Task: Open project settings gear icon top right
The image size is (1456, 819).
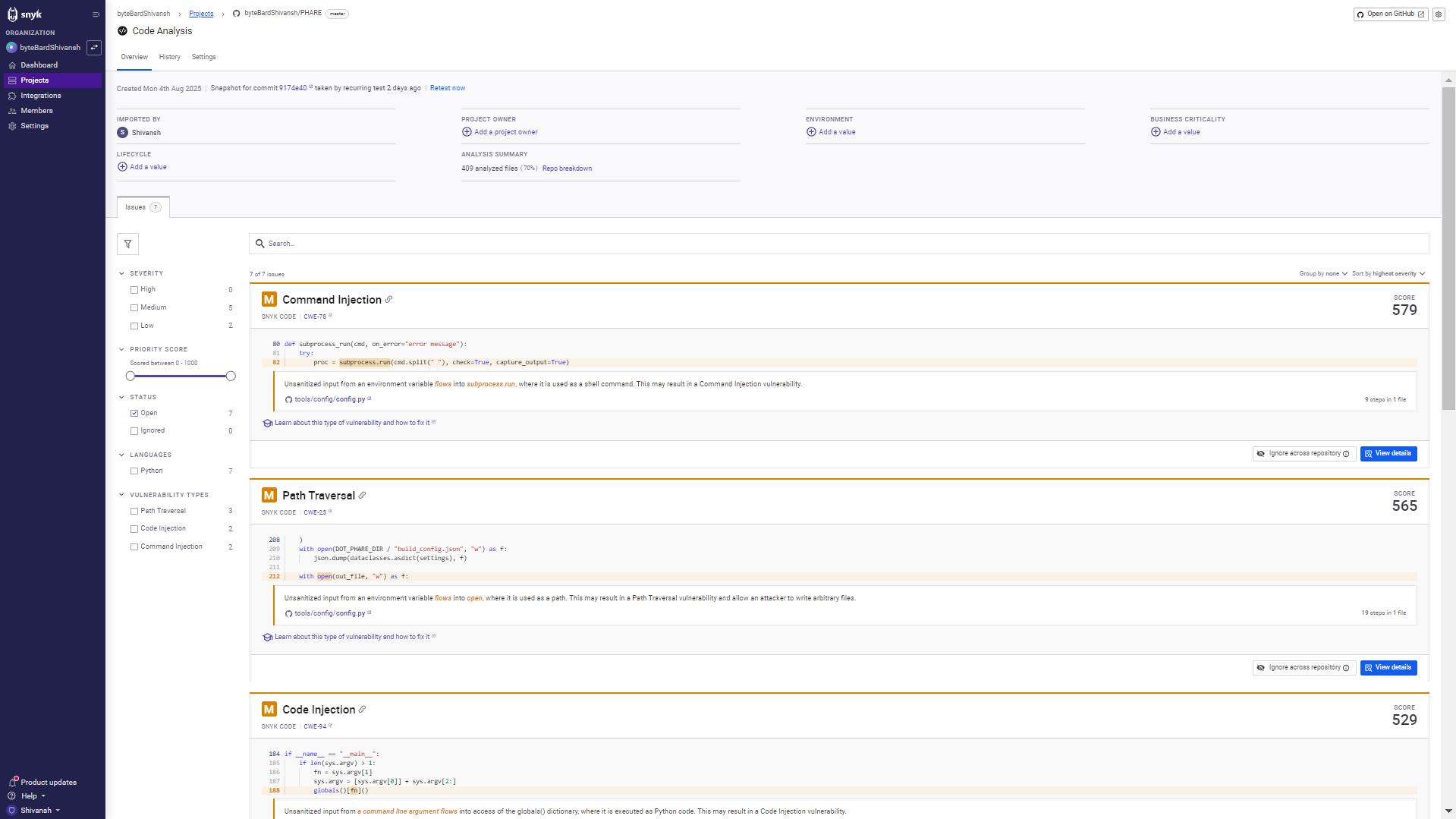Action: (x=1438, y=14)
